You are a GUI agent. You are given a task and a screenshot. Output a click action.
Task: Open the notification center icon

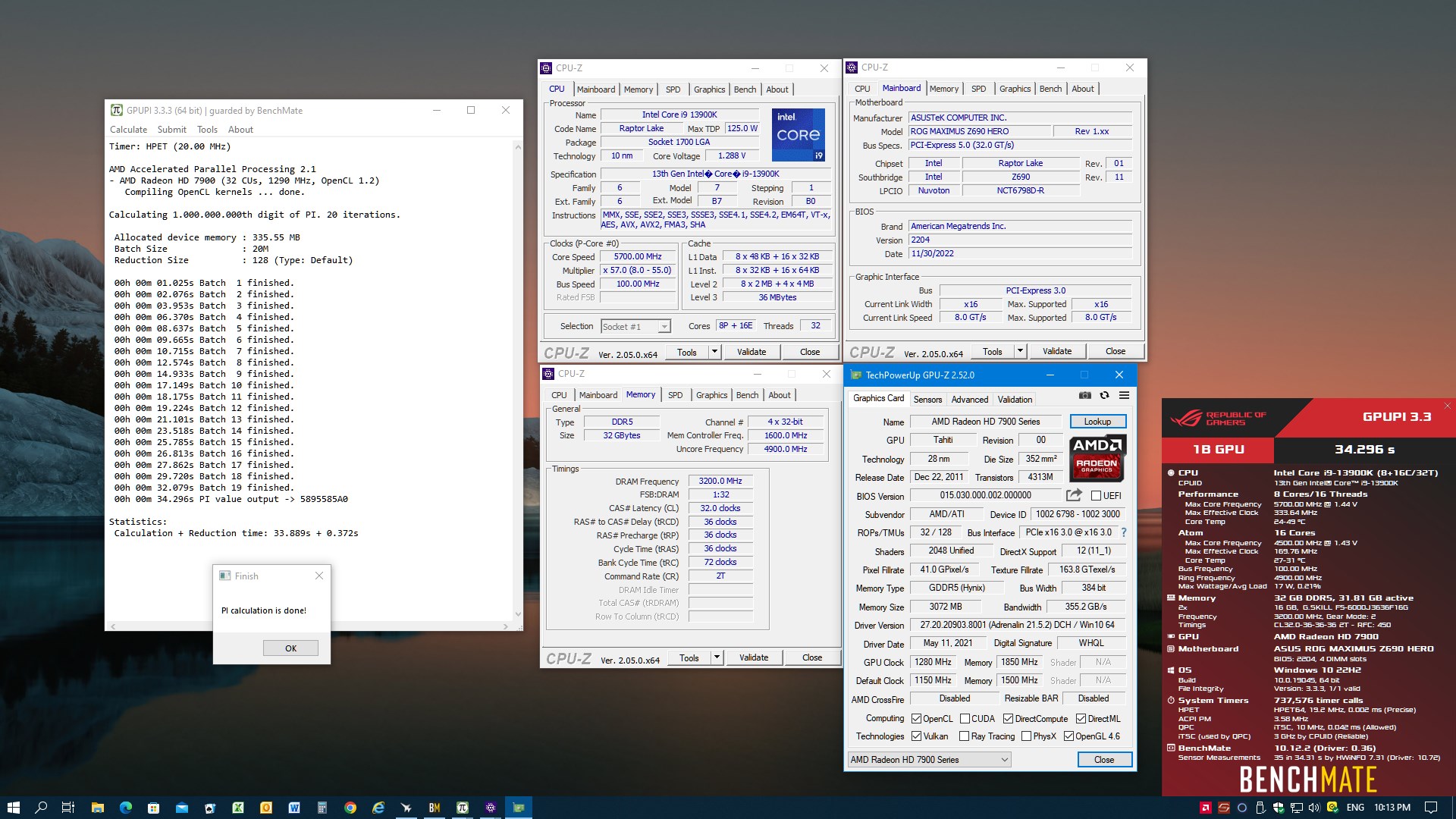coord(1431,808)
